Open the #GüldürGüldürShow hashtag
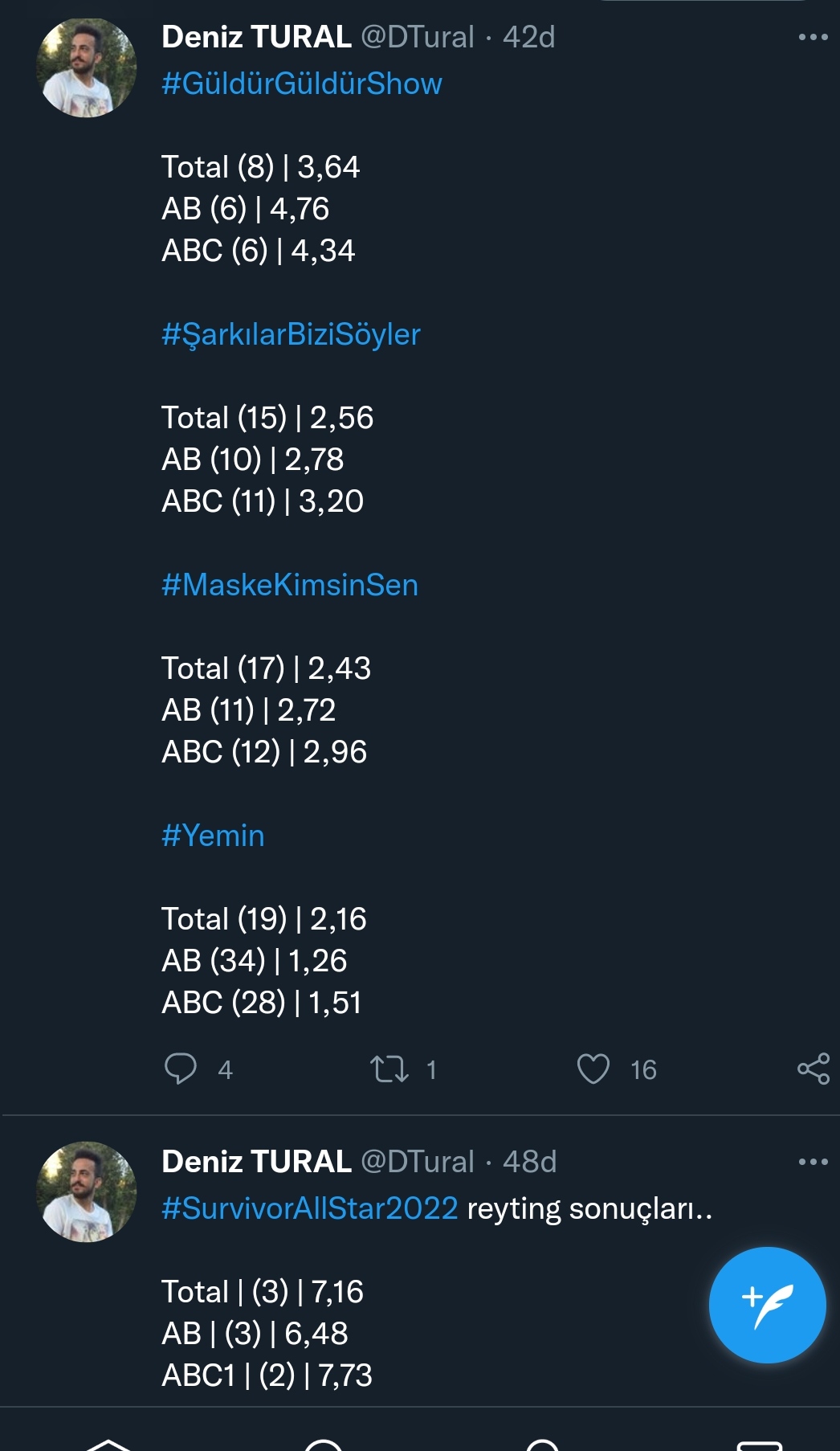840x1451 pixels. pyautogui.click(x=302, y=84)
